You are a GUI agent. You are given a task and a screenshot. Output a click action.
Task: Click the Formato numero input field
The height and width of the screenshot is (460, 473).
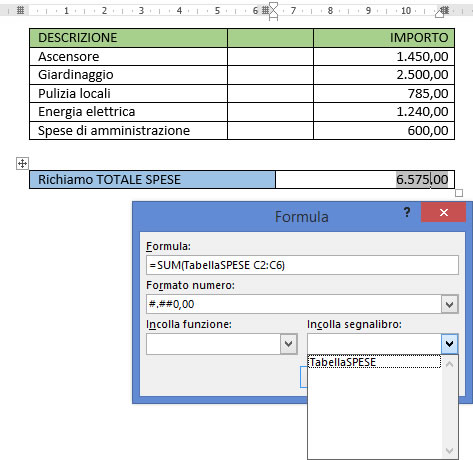coord(294,304)
